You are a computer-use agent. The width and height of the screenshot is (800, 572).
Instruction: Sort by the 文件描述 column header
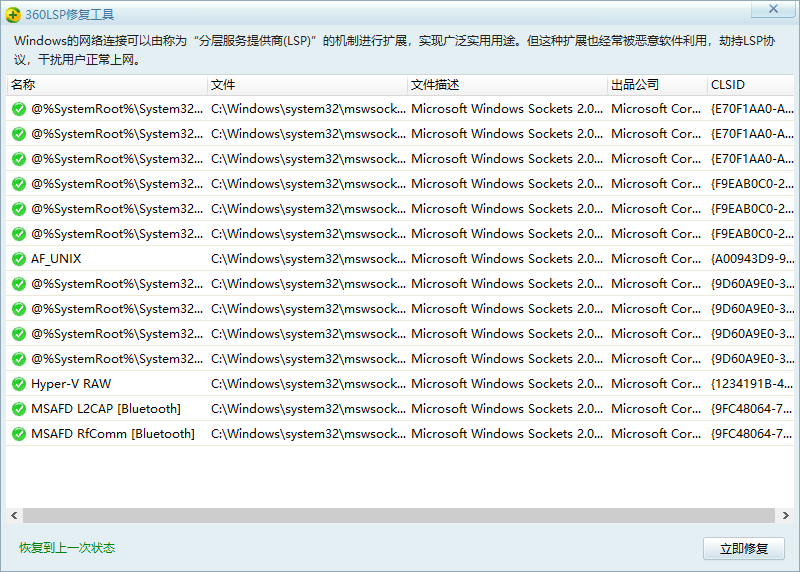tap(507, 85)
